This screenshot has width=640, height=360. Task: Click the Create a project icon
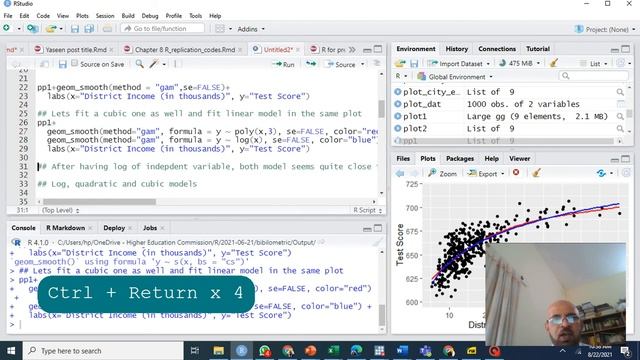point(33,29)
